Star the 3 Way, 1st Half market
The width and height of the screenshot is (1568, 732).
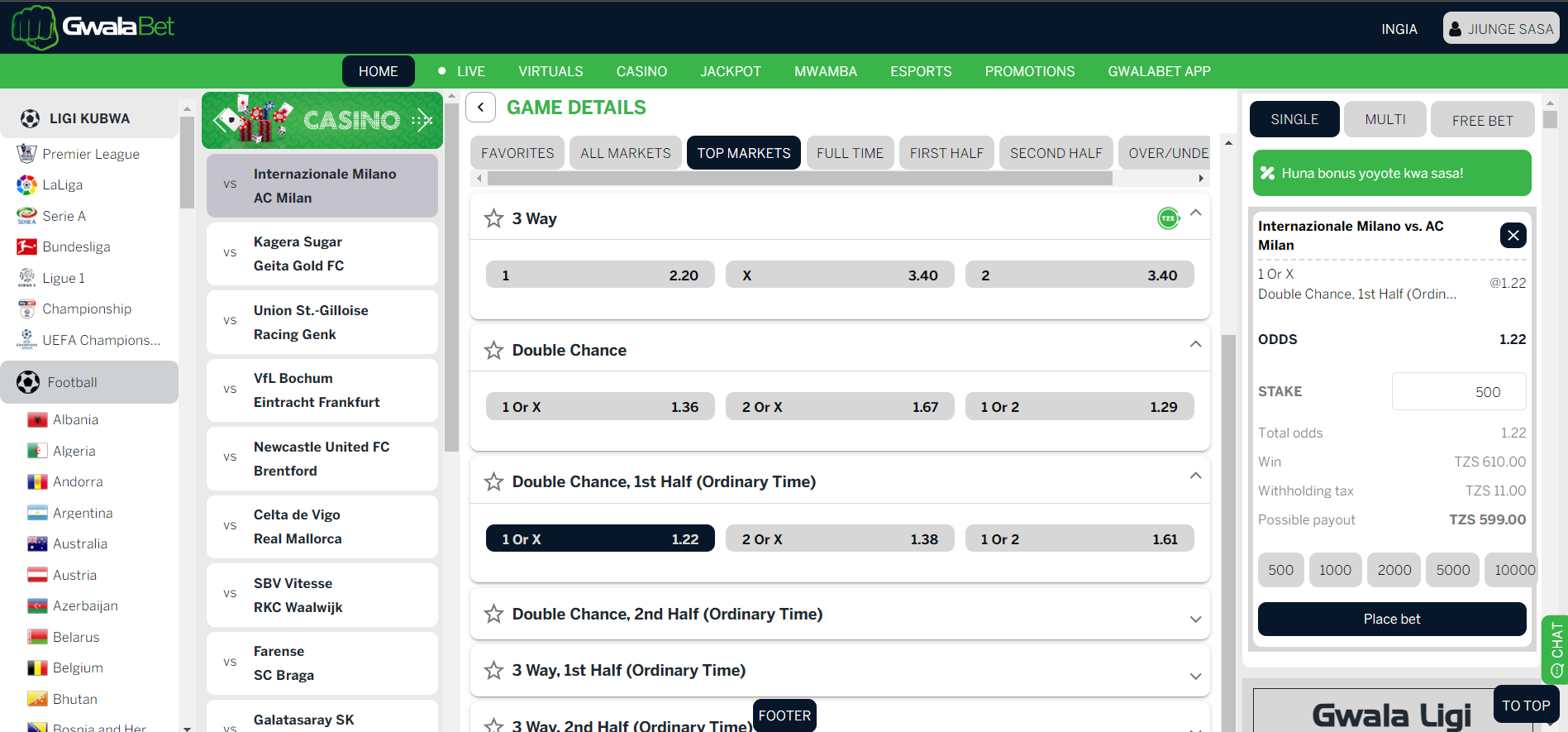pos(493,670)
